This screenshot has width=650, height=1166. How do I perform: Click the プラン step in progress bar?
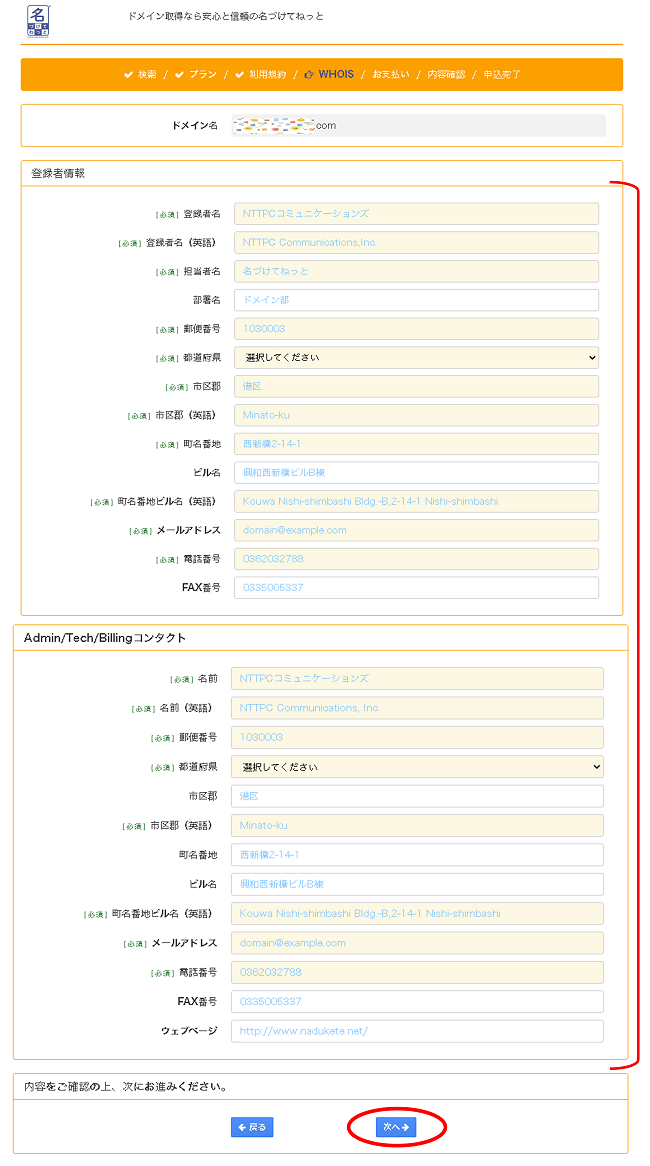(x=202, y=75)
